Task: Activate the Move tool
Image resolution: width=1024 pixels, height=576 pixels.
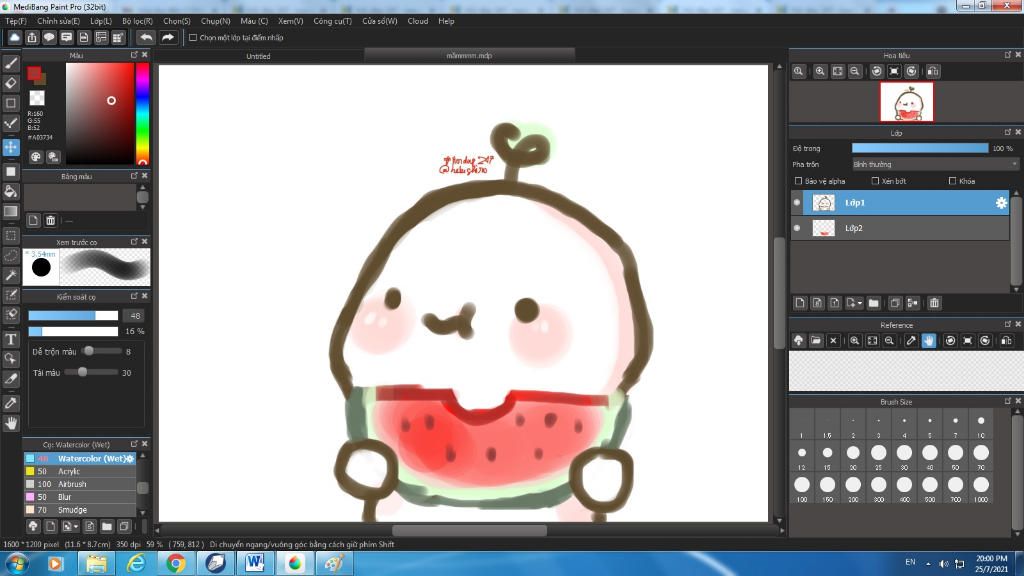Action: 11,147
